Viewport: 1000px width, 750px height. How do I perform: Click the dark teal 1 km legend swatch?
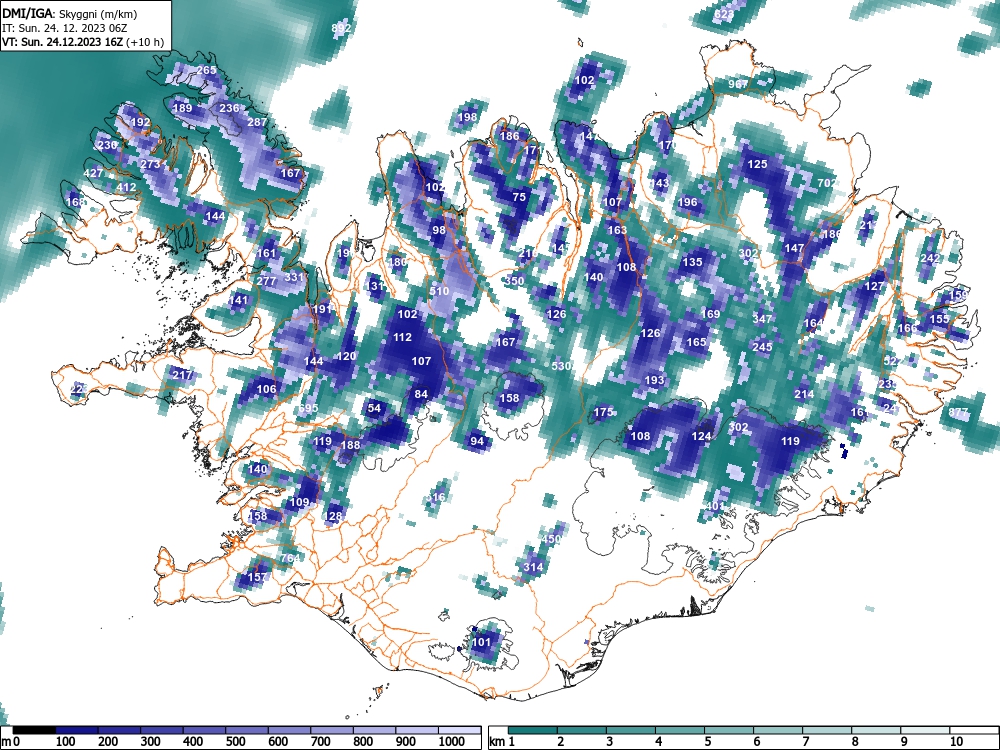(533, 730)
